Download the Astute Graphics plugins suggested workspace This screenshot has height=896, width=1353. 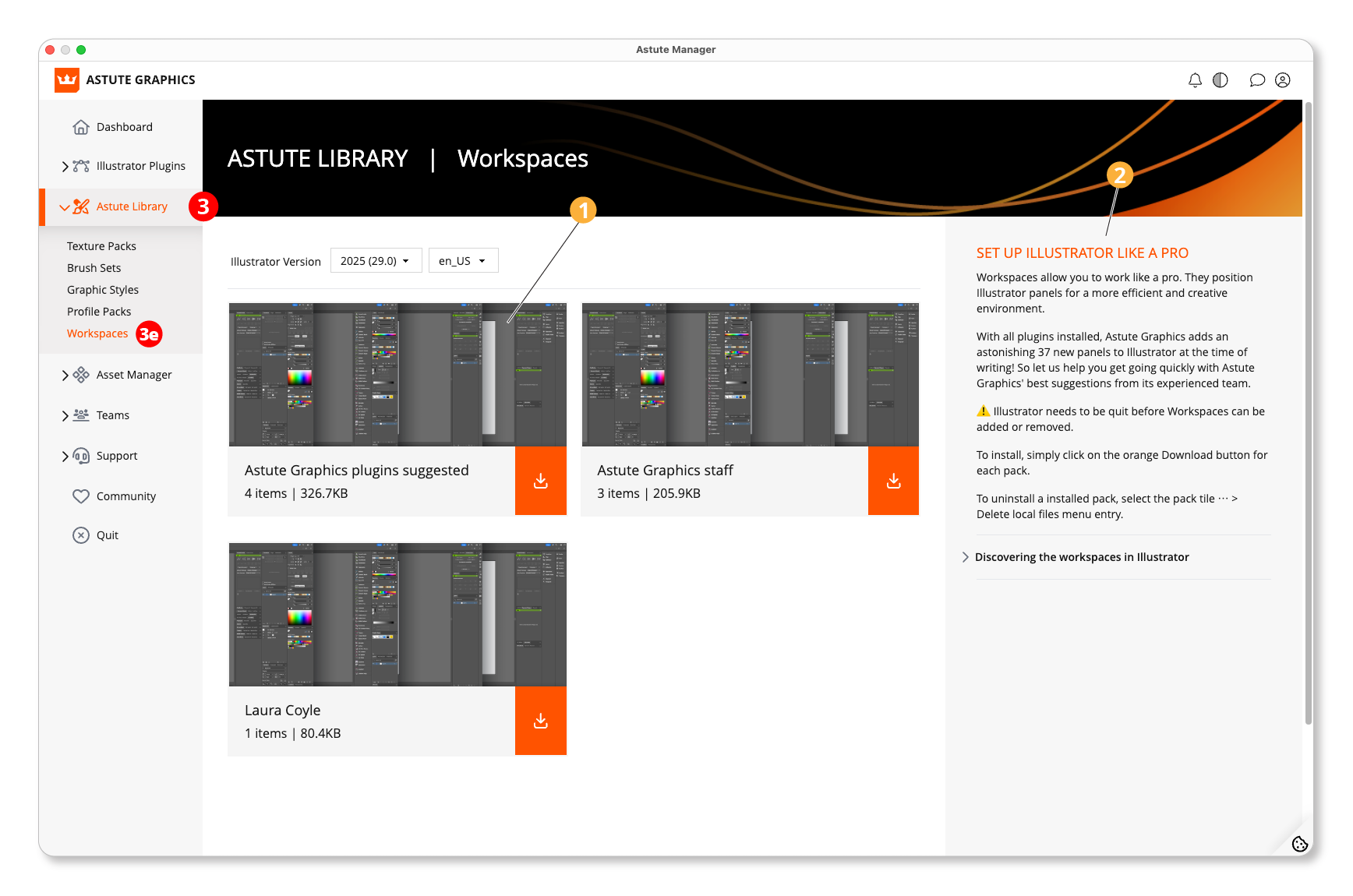coord(540,482)
